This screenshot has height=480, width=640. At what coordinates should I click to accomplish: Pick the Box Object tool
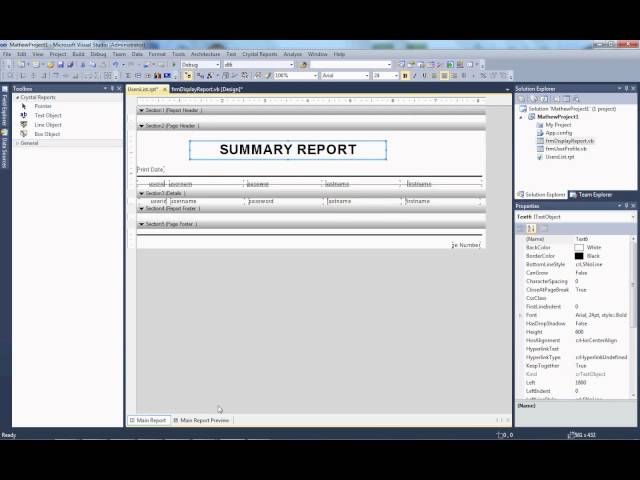(x=47, y=134)
